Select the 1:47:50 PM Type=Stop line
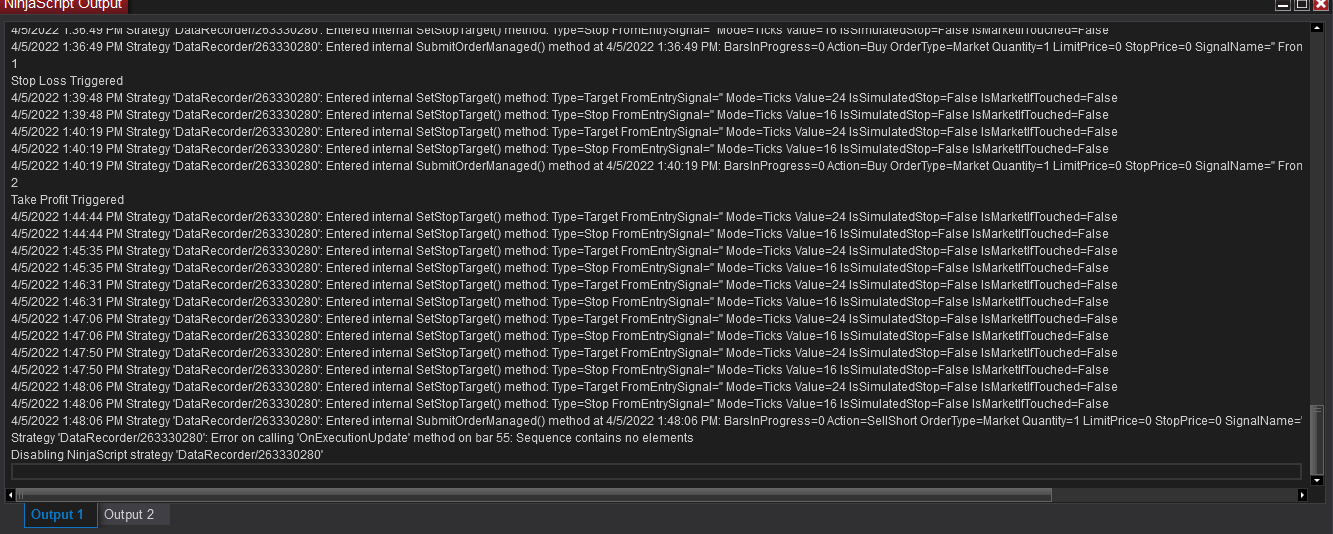 [560, 370]
